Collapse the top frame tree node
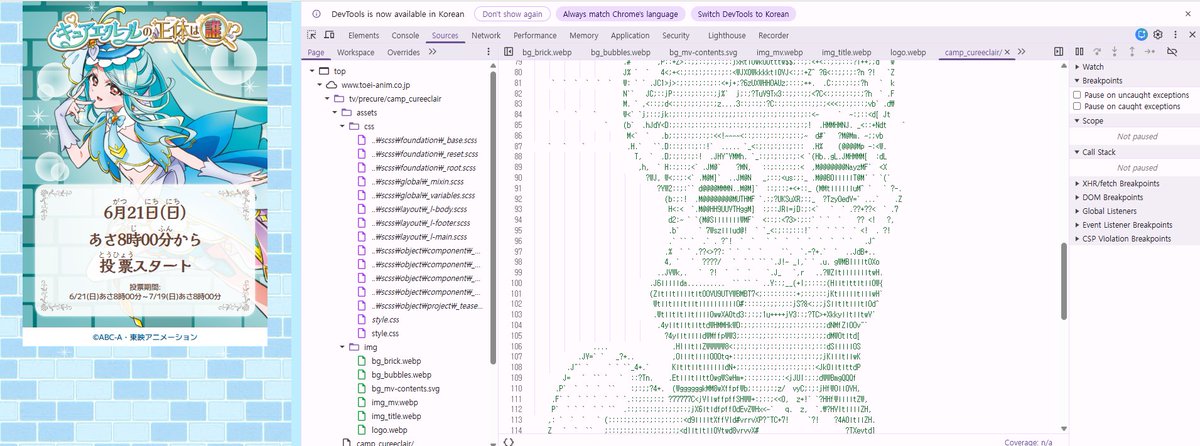The width and height of the screenshot is (1200, 446). pyautogui.click(x=312, y=71)
